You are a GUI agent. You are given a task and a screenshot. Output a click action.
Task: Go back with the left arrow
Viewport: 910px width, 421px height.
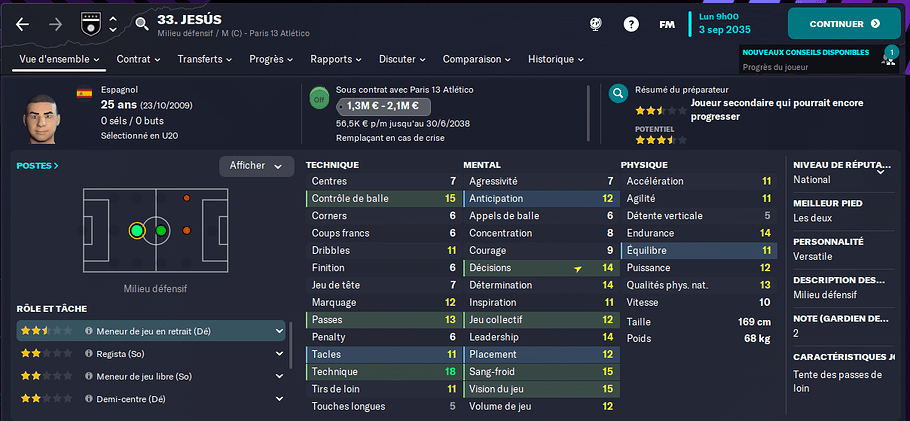pyautogui.click(x=22, y=24)
